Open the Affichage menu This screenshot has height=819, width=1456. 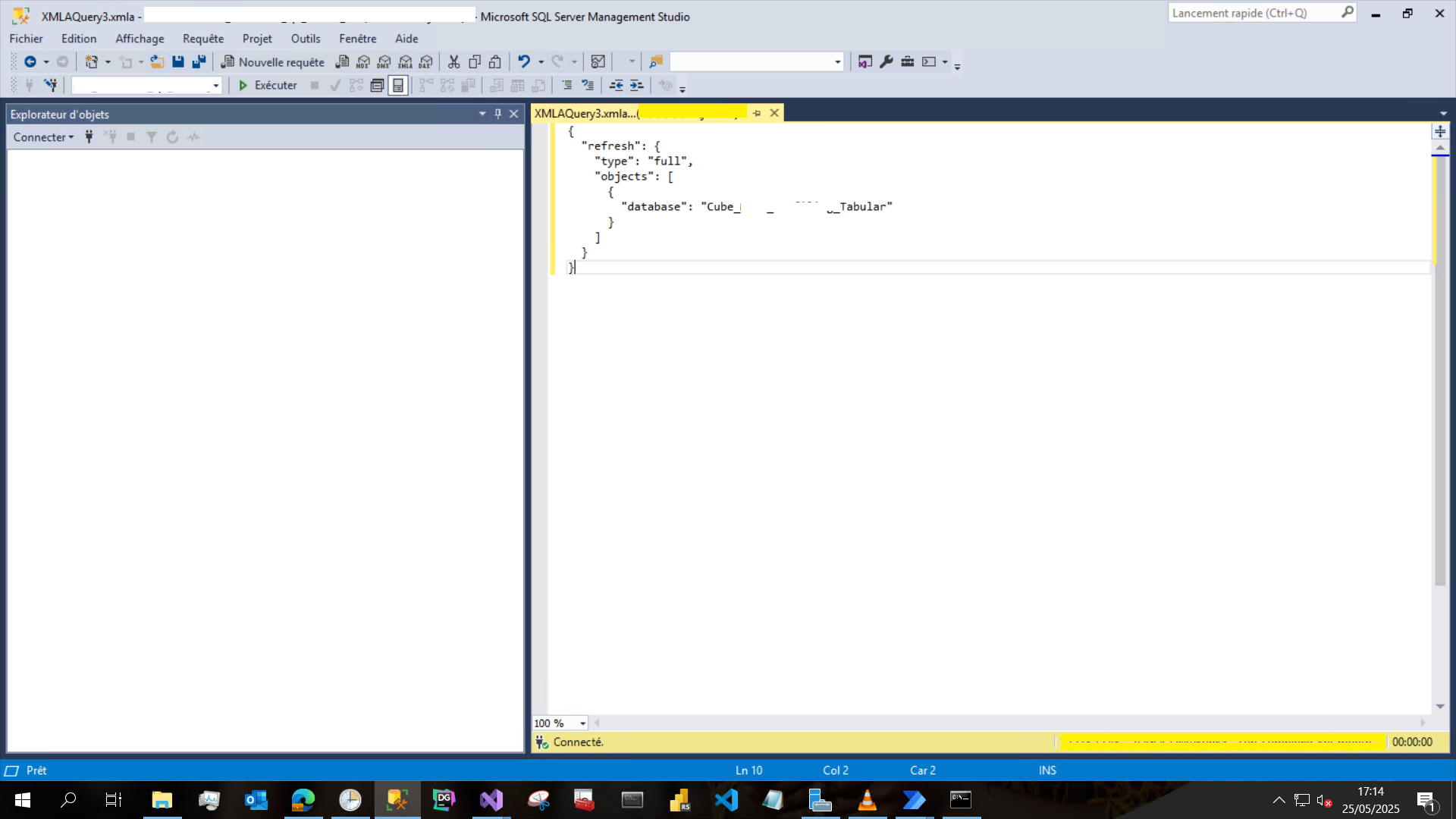click(140, 39)
